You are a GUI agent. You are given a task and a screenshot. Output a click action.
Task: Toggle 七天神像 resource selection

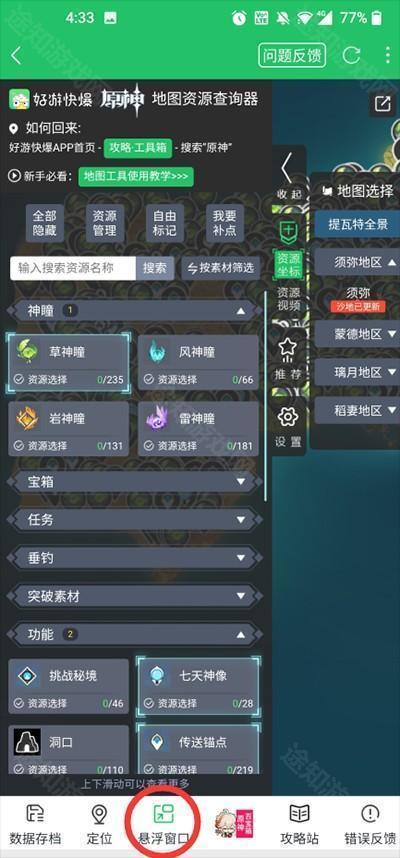(x=198, y=686)
